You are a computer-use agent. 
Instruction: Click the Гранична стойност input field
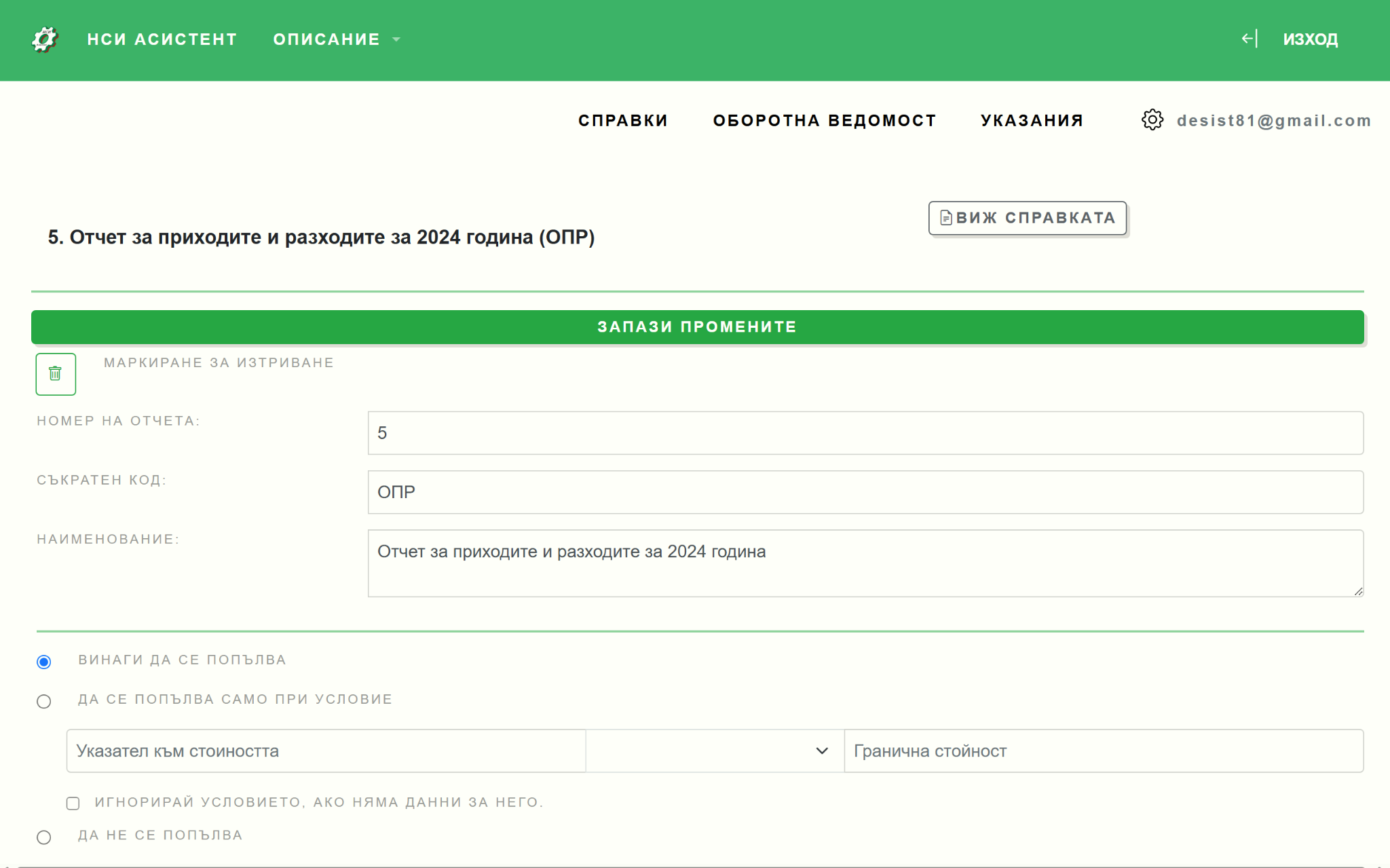tap(1103, 751)
